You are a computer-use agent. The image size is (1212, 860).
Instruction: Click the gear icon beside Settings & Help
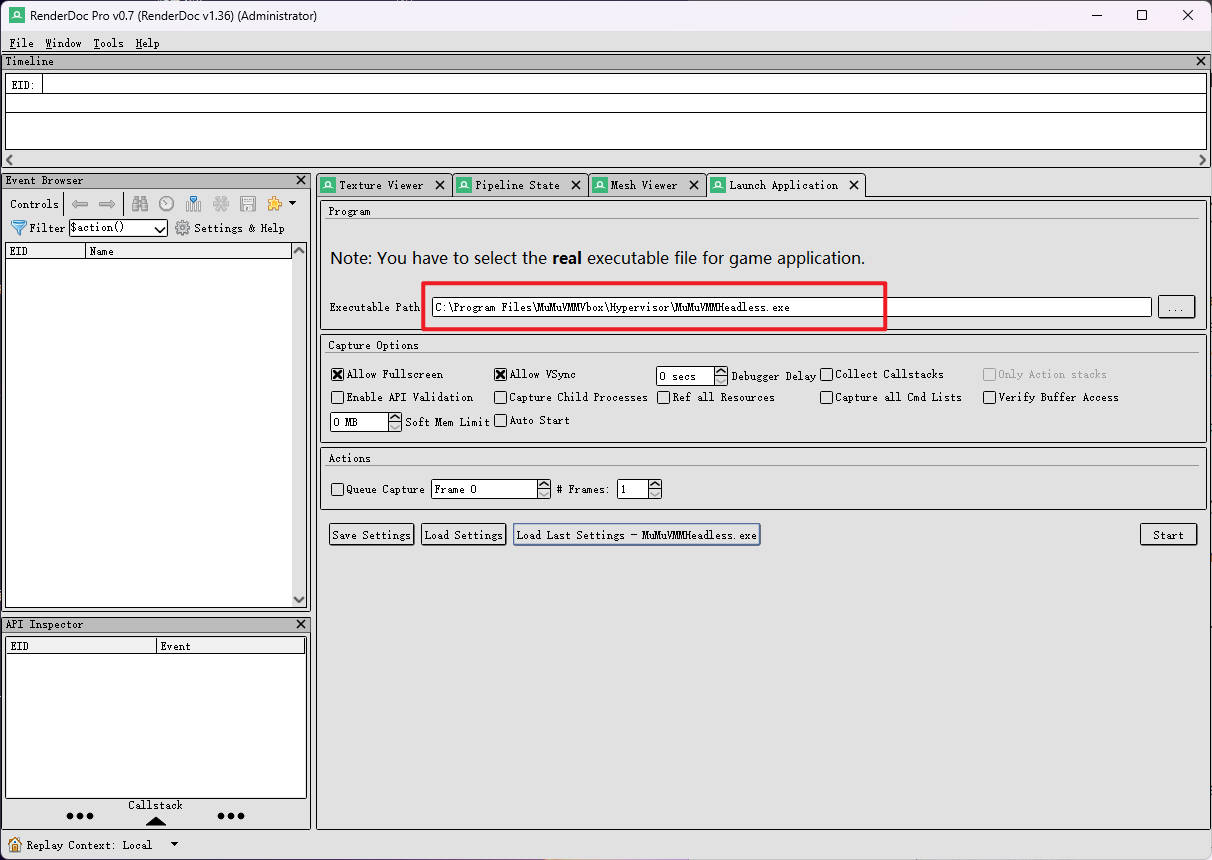182,228
